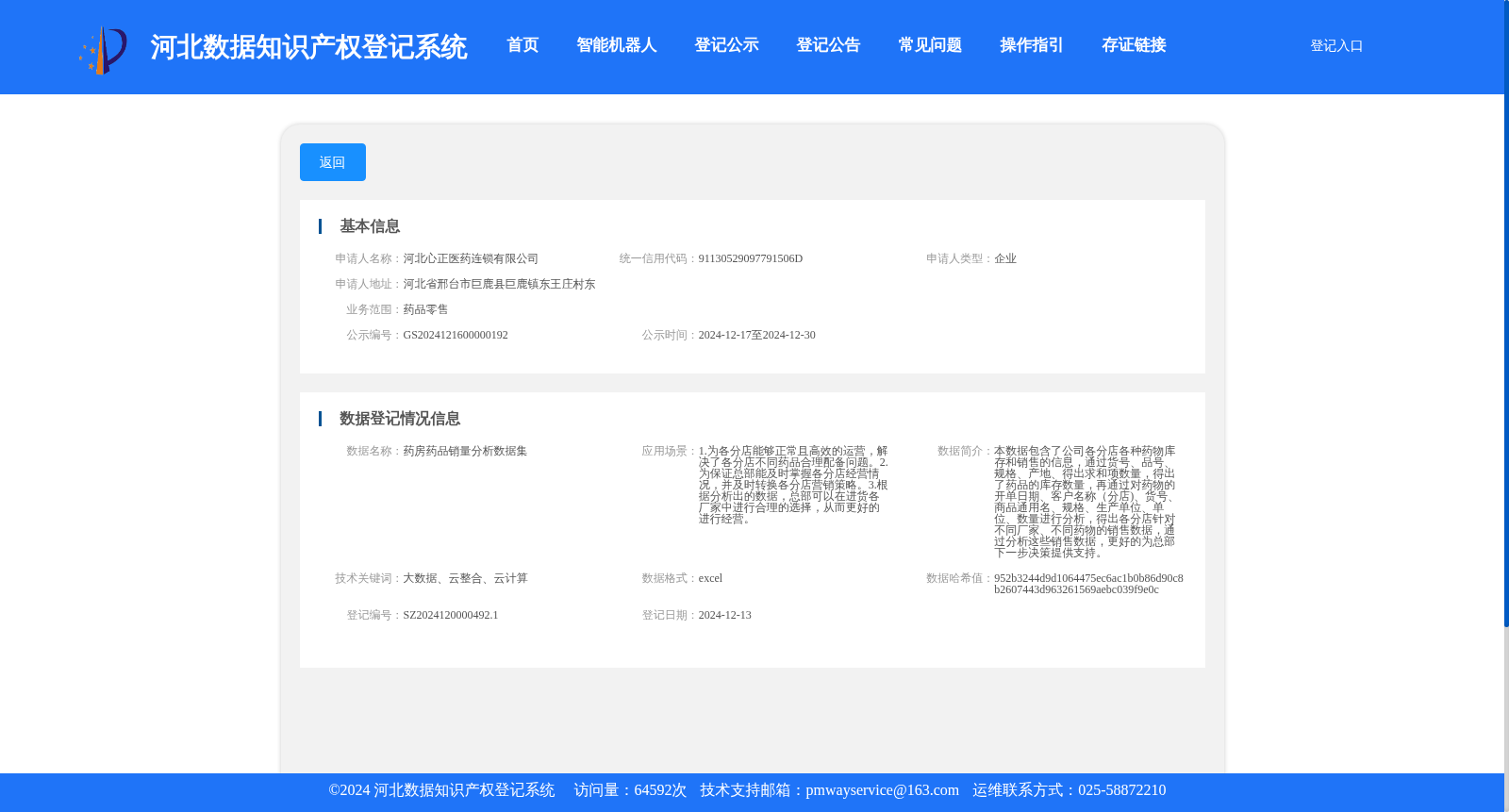Click the 登记入口 link
Viewport: 1509px width, 812px height.
point(1336,45)
